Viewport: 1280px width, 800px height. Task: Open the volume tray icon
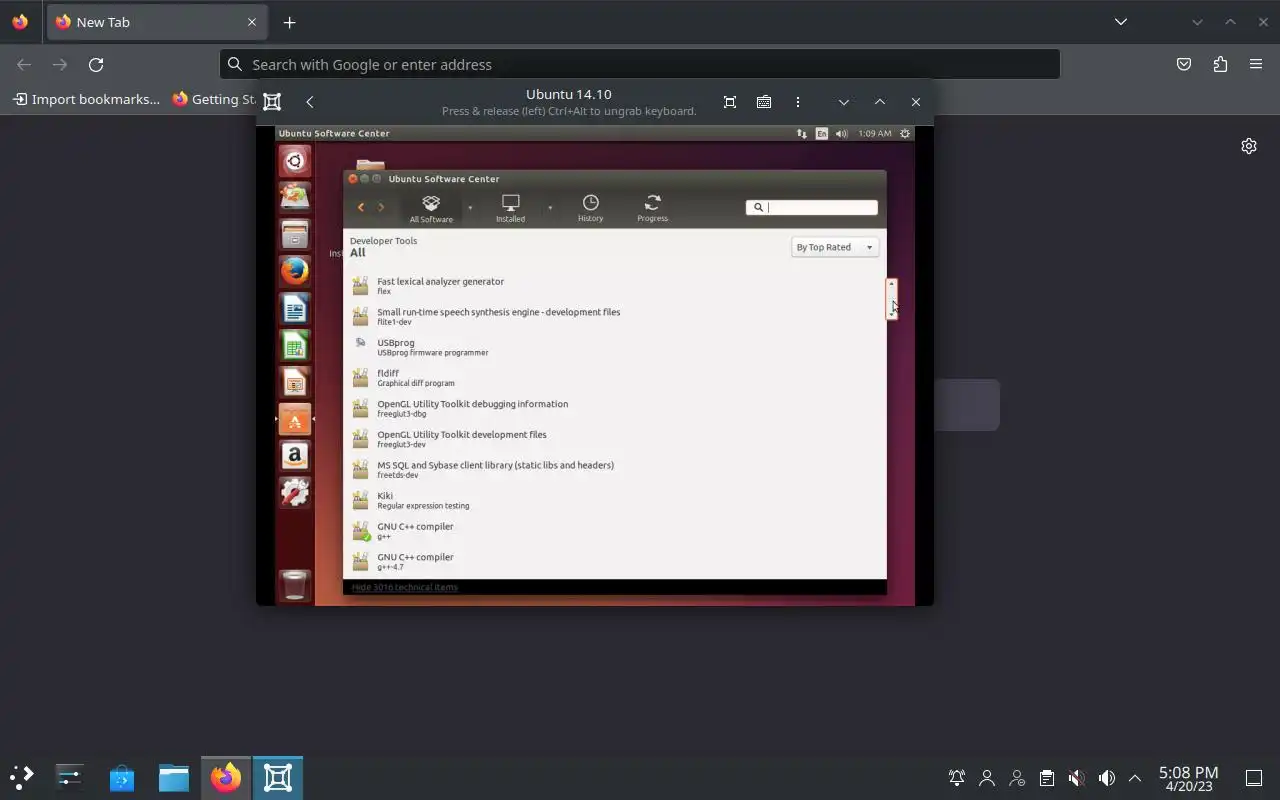[x=1106, y=777]
